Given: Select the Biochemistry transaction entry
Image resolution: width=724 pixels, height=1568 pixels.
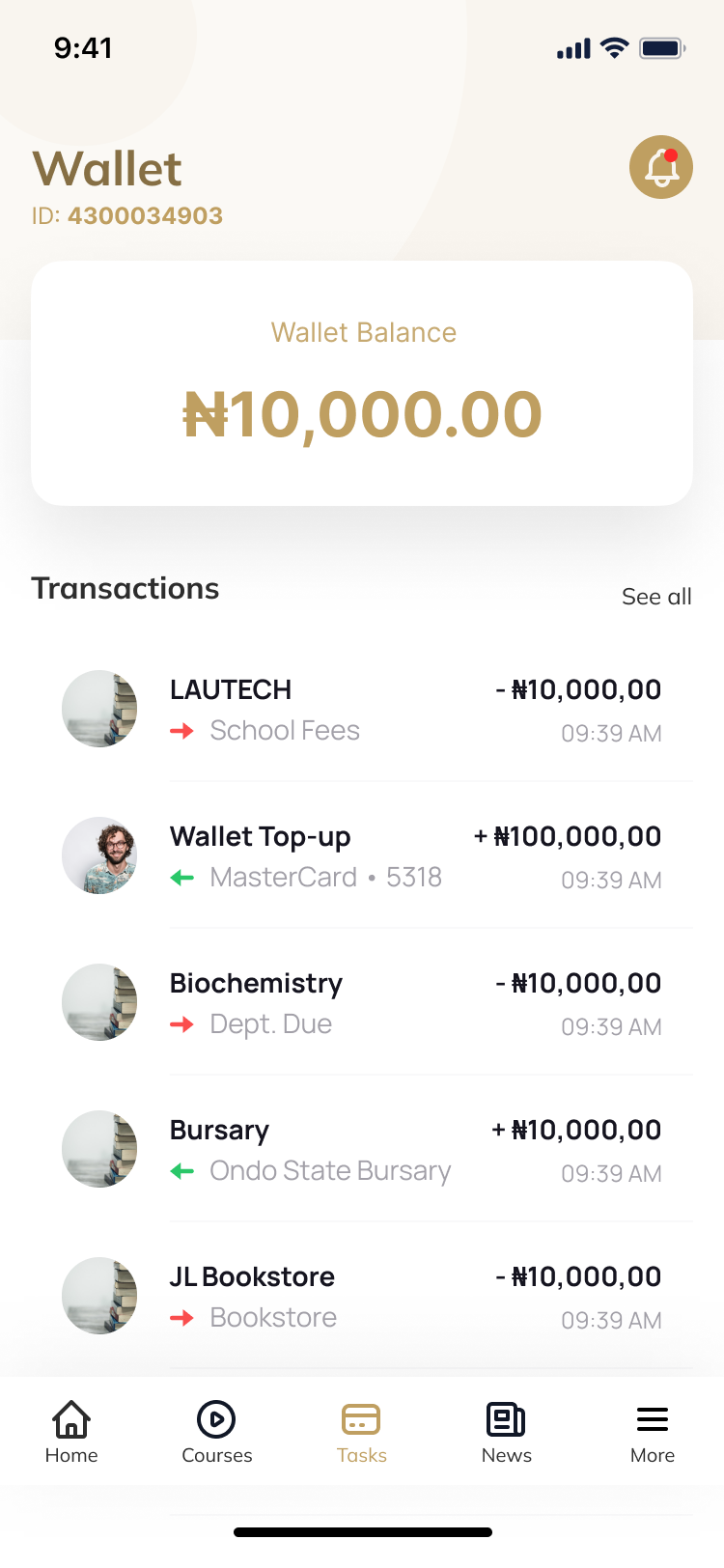Looking at the screenshot, I should (x=256, y=984).
